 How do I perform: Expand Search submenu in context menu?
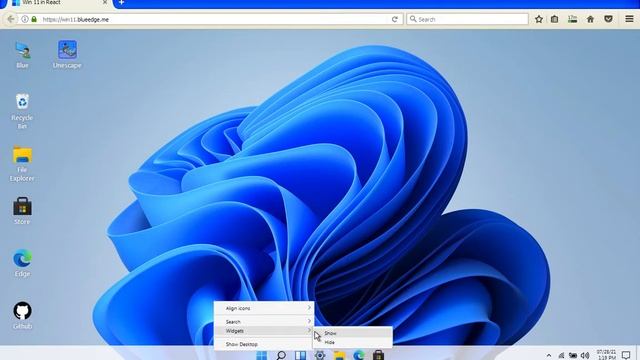pos(264,322)
